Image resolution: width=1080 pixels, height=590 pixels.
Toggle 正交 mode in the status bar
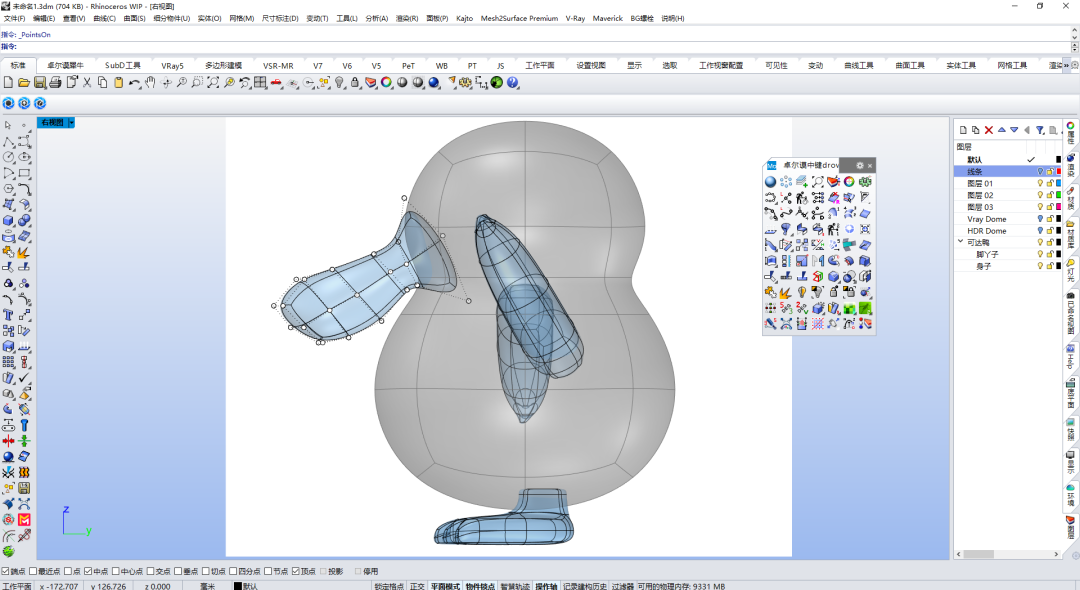click(x=417, y=586)
